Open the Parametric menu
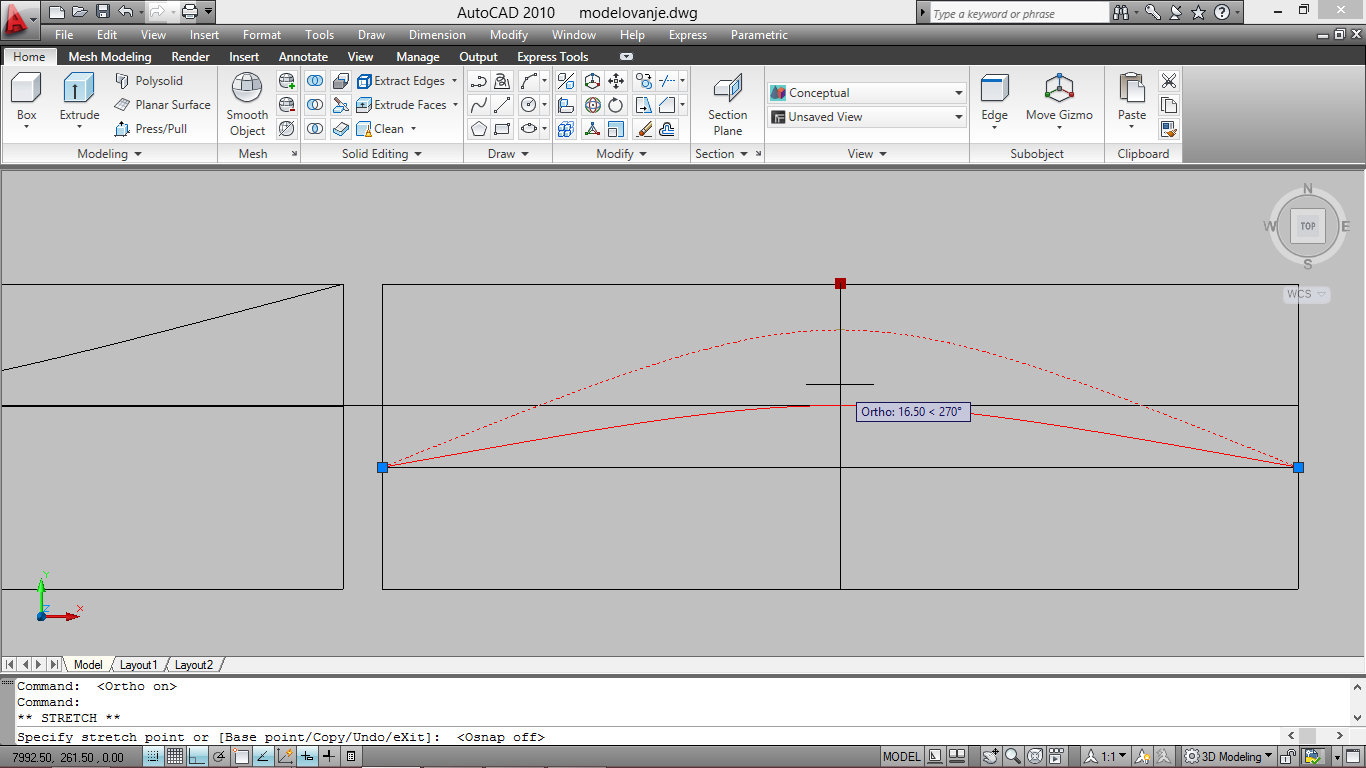The image size is (1366, 768). [759, 35]
